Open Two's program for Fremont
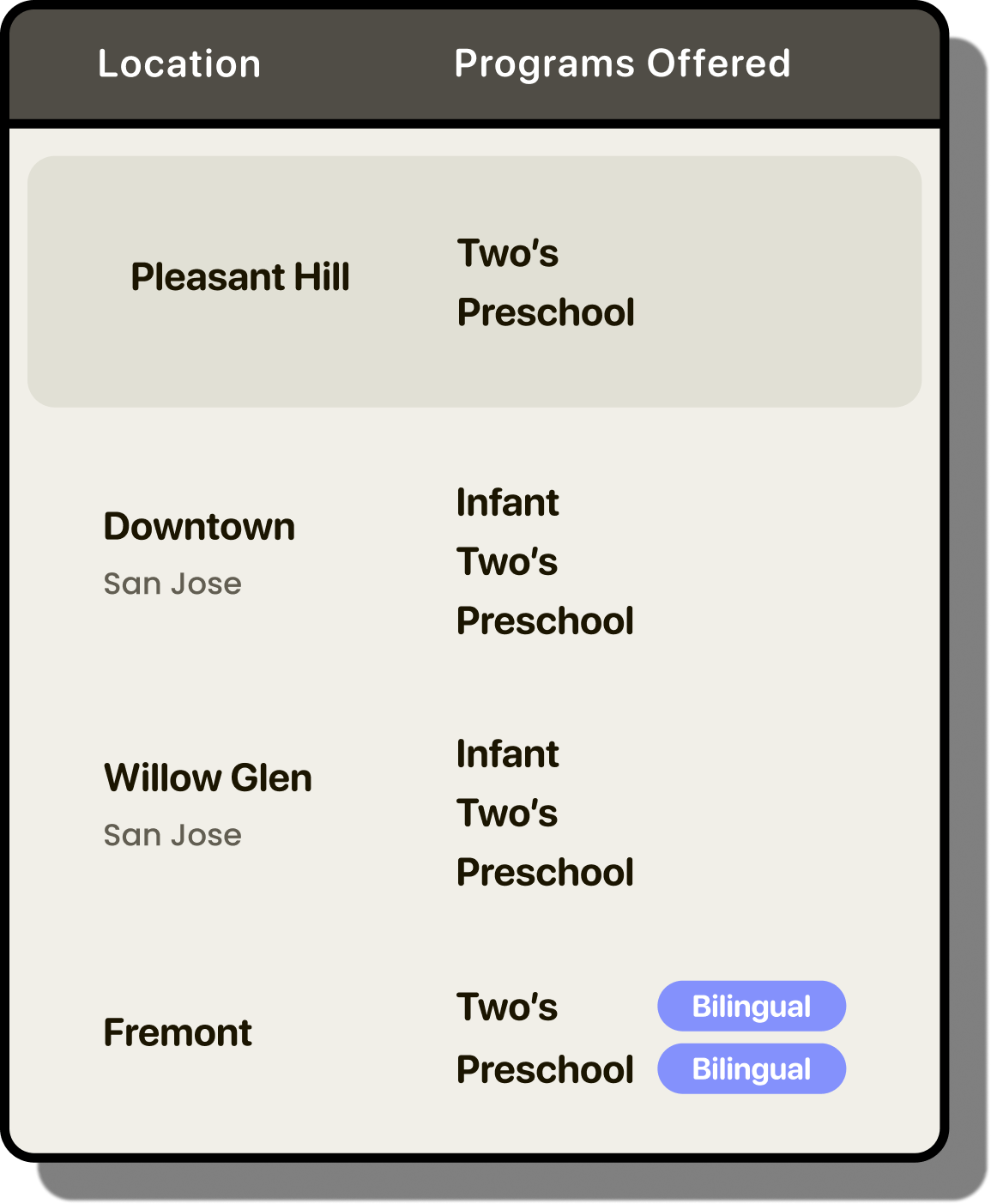 pyautogui.click(x=507, y=1007)
